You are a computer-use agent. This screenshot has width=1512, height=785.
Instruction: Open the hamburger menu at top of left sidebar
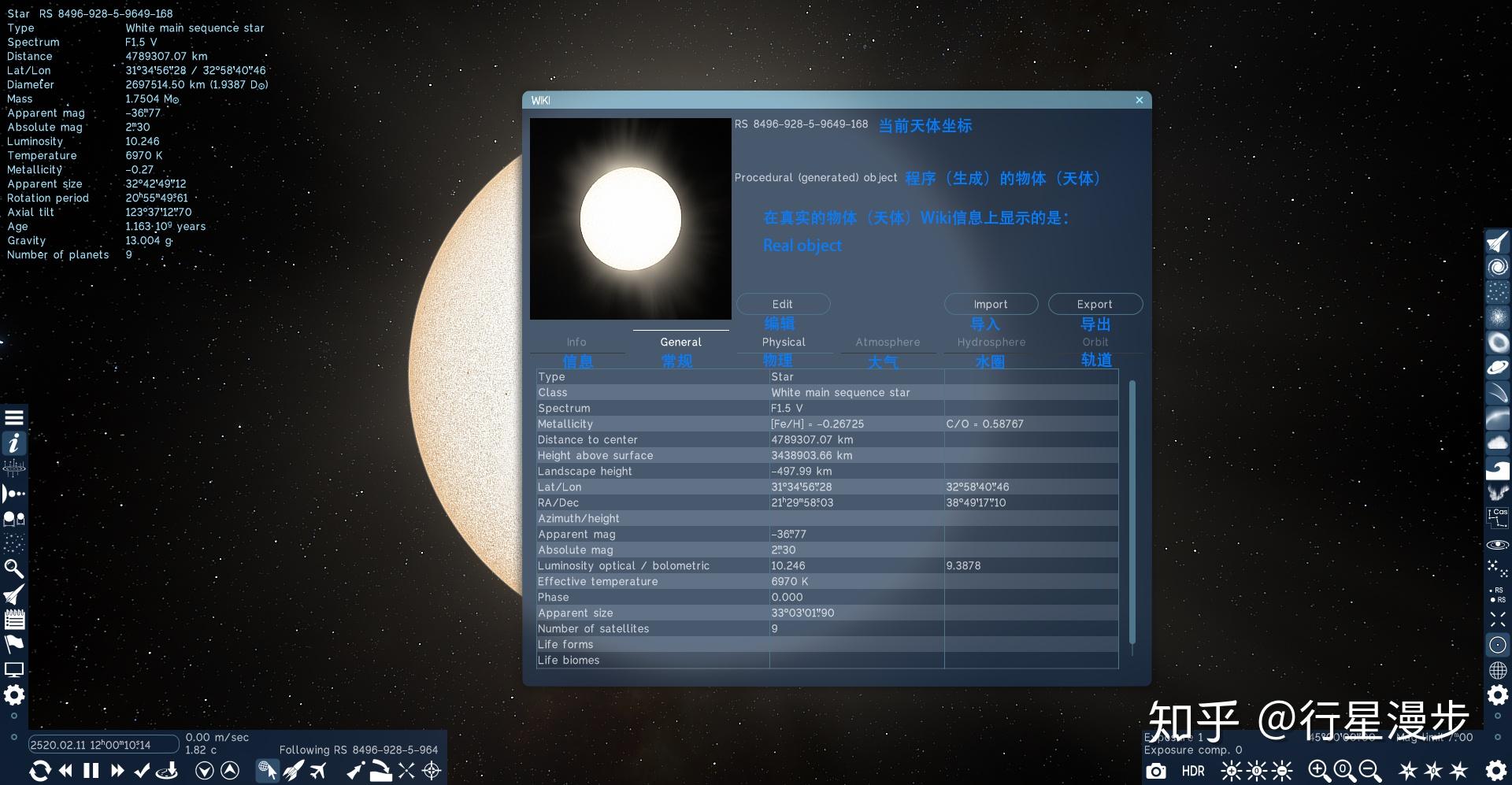click(13, 417)
